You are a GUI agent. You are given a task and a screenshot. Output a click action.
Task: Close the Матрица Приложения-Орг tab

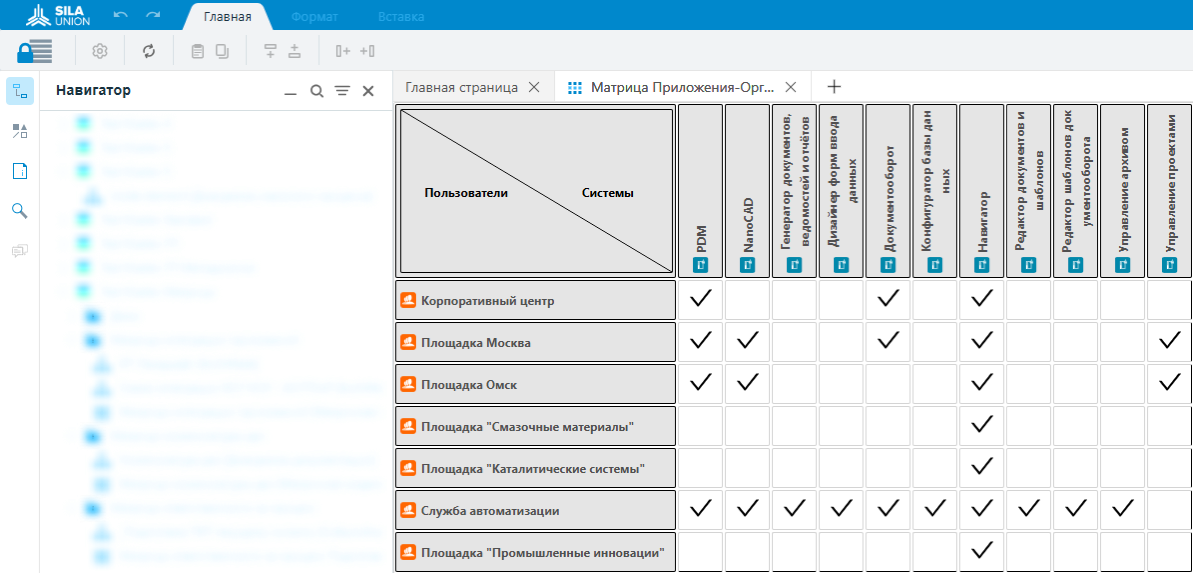790,87
